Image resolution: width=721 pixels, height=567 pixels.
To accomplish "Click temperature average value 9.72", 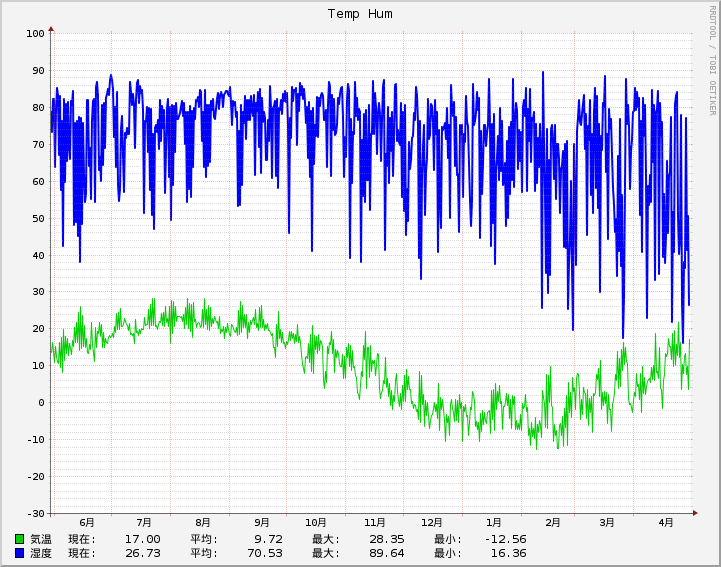I will [269, 539].
